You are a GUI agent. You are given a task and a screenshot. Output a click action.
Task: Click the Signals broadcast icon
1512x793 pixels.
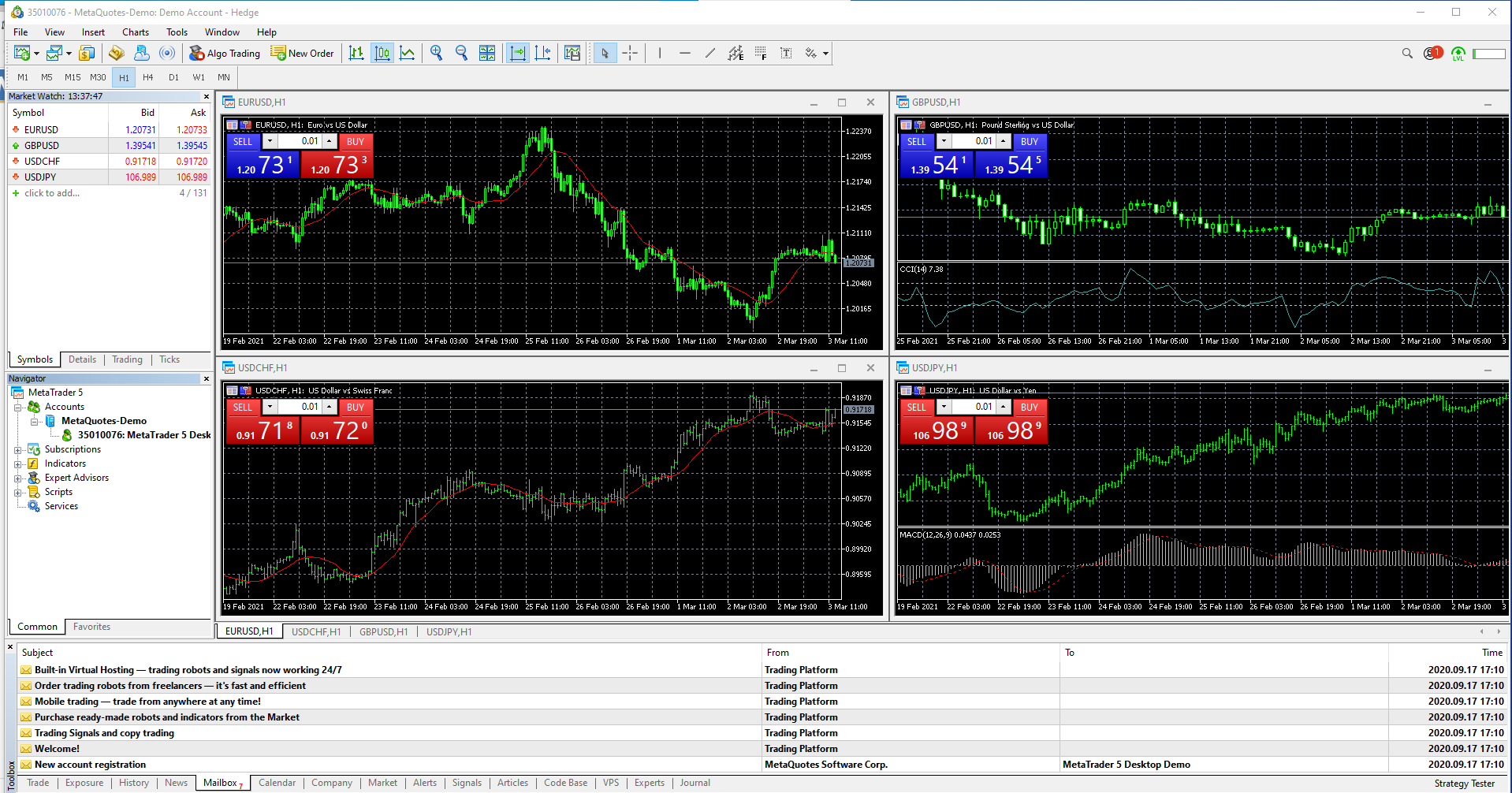pyautogui.click(x=167, y=53)
